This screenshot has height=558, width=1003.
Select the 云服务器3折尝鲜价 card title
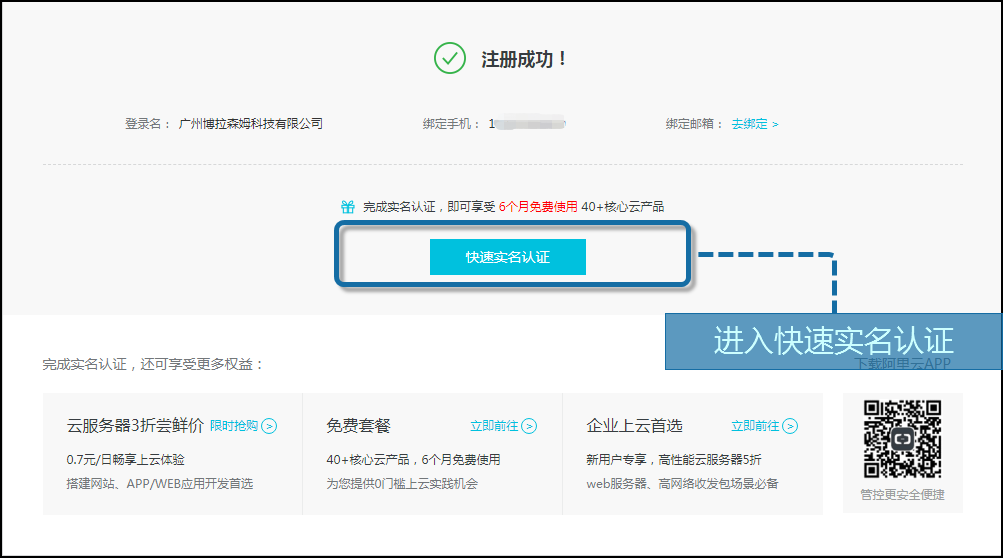(x=135, y=426)
